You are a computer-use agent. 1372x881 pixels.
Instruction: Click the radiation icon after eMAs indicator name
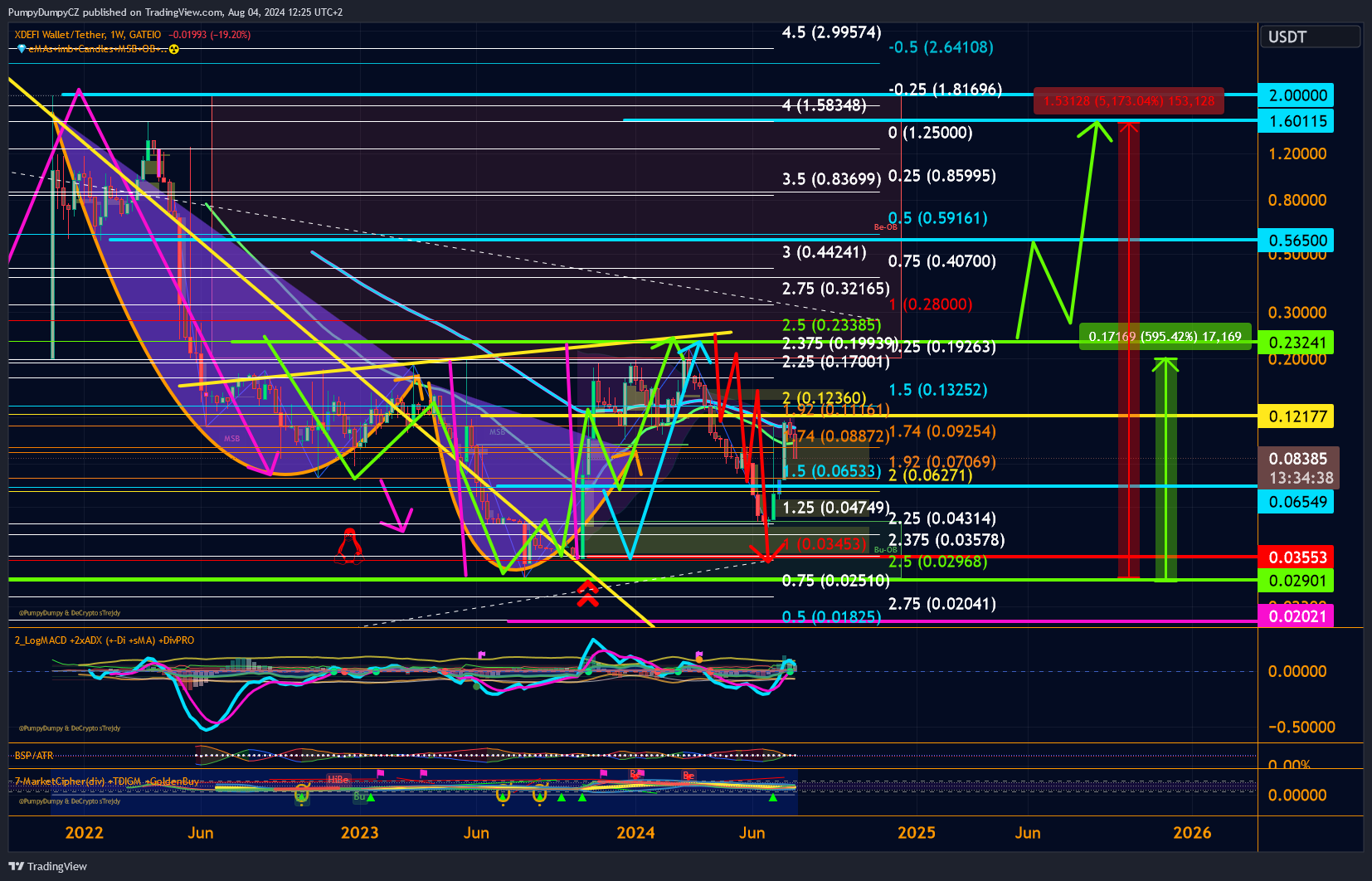[x=174, y=49]
